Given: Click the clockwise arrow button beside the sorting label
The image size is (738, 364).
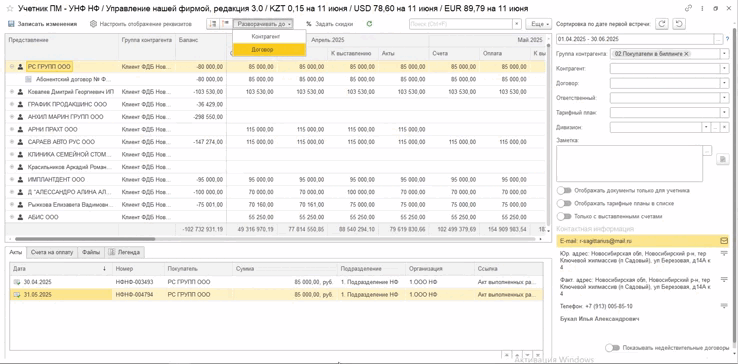Looking at the screenshot, I should tap(662, 24).
